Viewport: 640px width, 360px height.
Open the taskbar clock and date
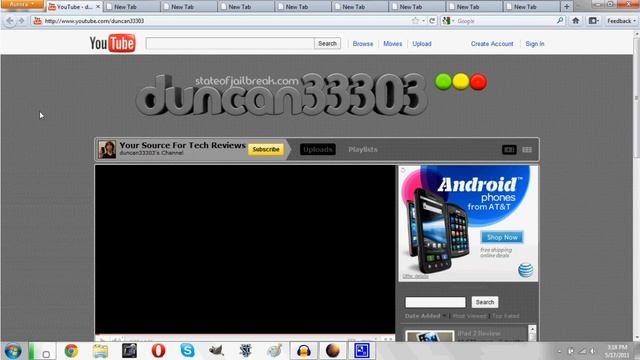617,351
